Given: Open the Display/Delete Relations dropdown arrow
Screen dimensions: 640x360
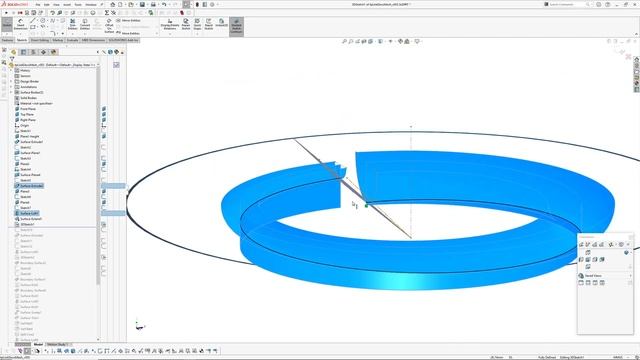Looking at the screenshot, I should tap(170, 33).
